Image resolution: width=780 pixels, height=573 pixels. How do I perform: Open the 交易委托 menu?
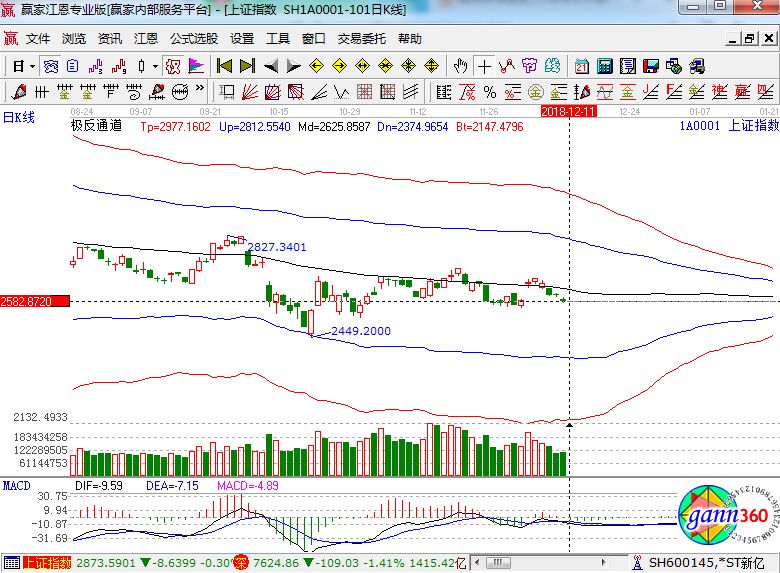361,39
